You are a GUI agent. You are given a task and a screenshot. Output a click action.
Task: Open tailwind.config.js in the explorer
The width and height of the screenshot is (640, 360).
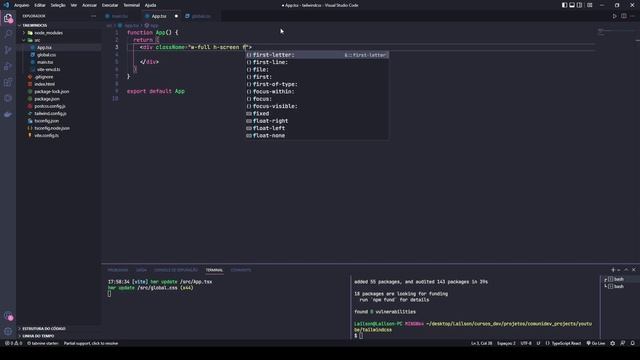tap(50, 113)
